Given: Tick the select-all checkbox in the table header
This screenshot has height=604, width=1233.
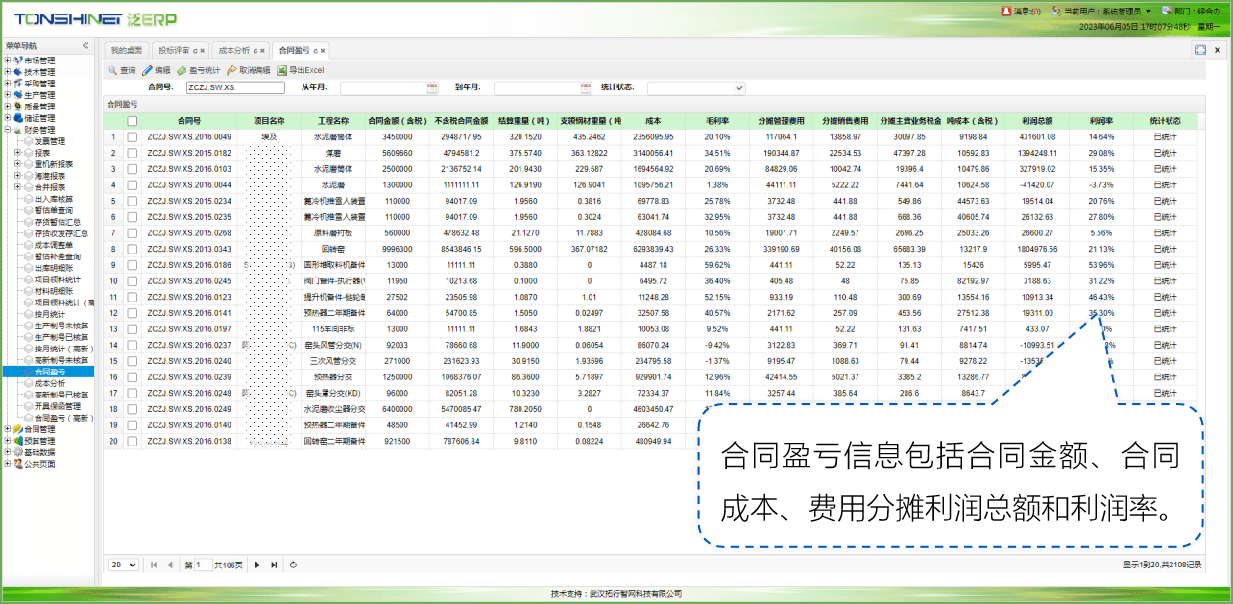Looking at the screenshot, I should [132, 121].
